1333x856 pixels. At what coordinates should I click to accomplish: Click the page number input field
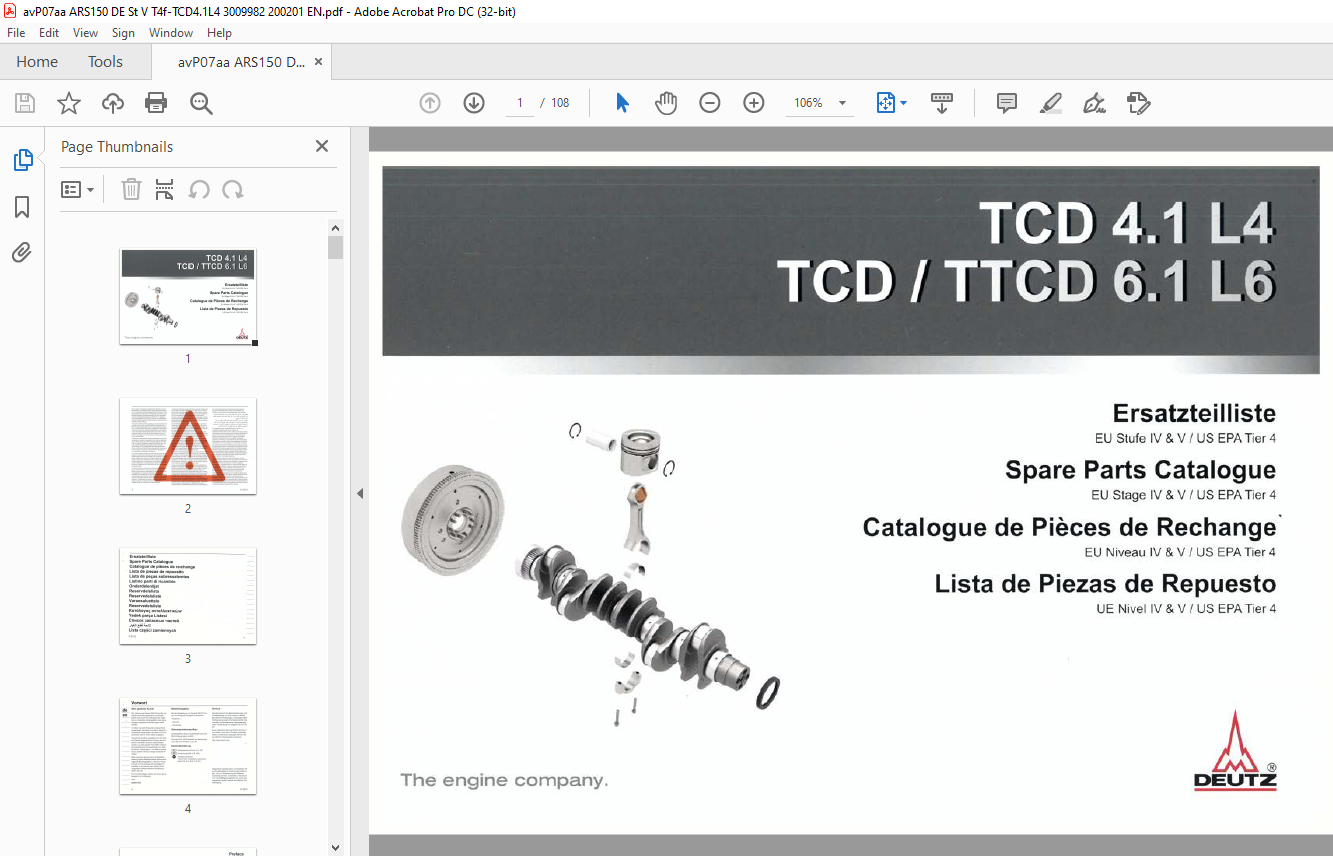click(x=519, y=103)
